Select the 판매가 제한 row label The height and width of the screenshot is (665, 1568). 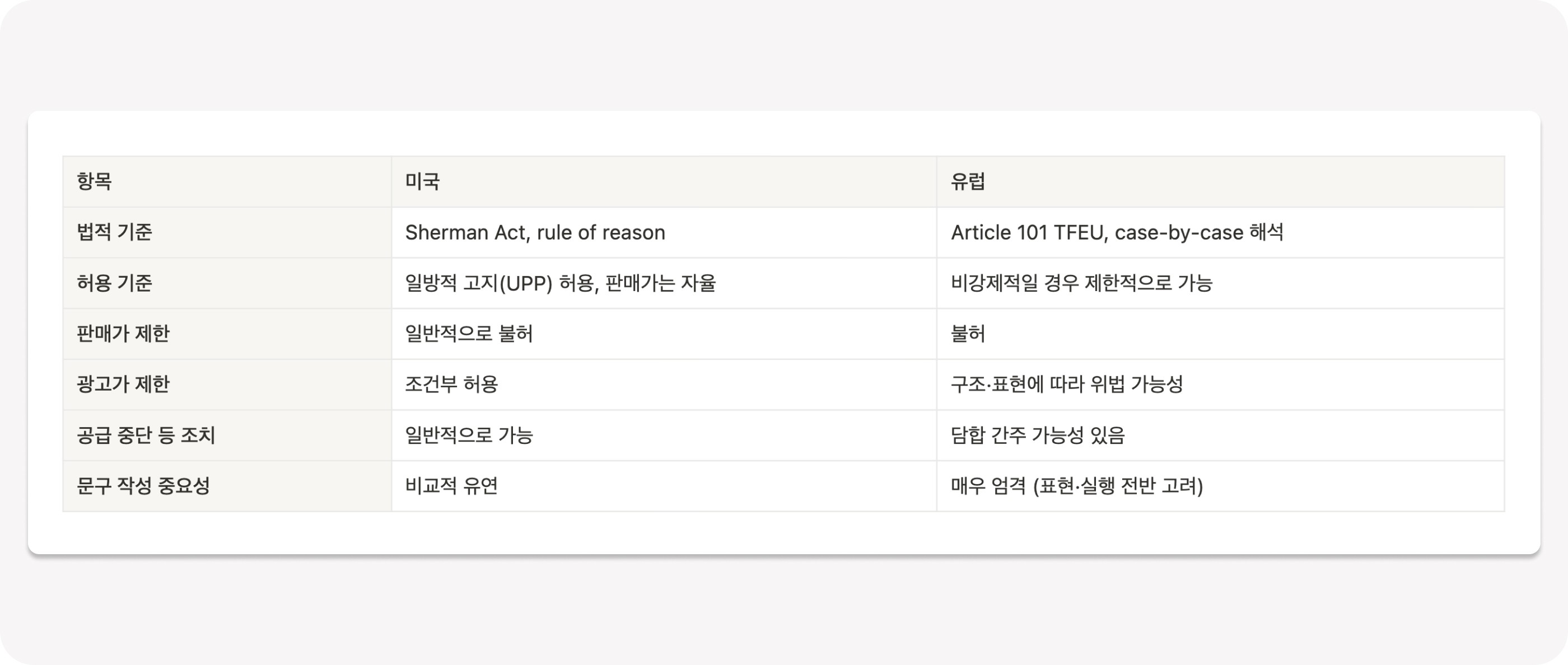(x=227, y=334)
